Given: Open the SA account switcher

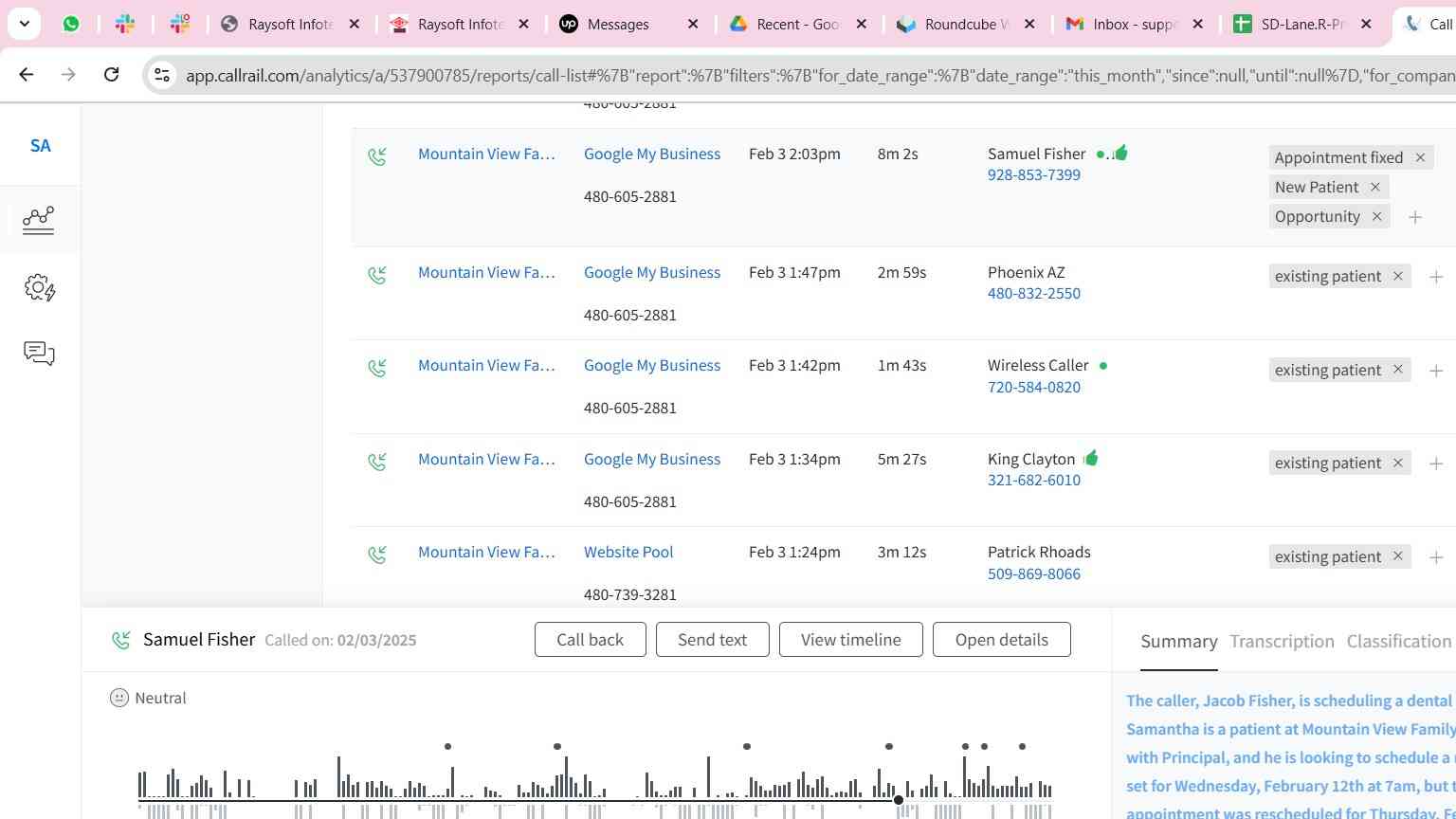Looking at the screenshot, I should point(40,146).
